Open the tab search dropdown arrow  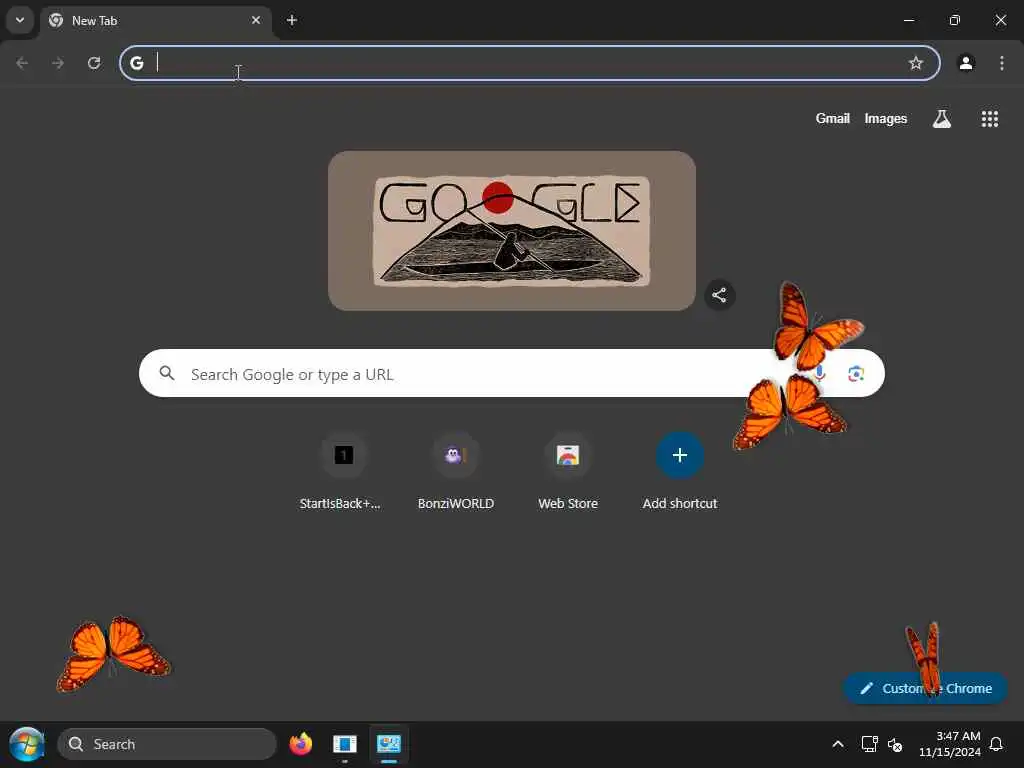pyautogui.click(x=20, y=20)
